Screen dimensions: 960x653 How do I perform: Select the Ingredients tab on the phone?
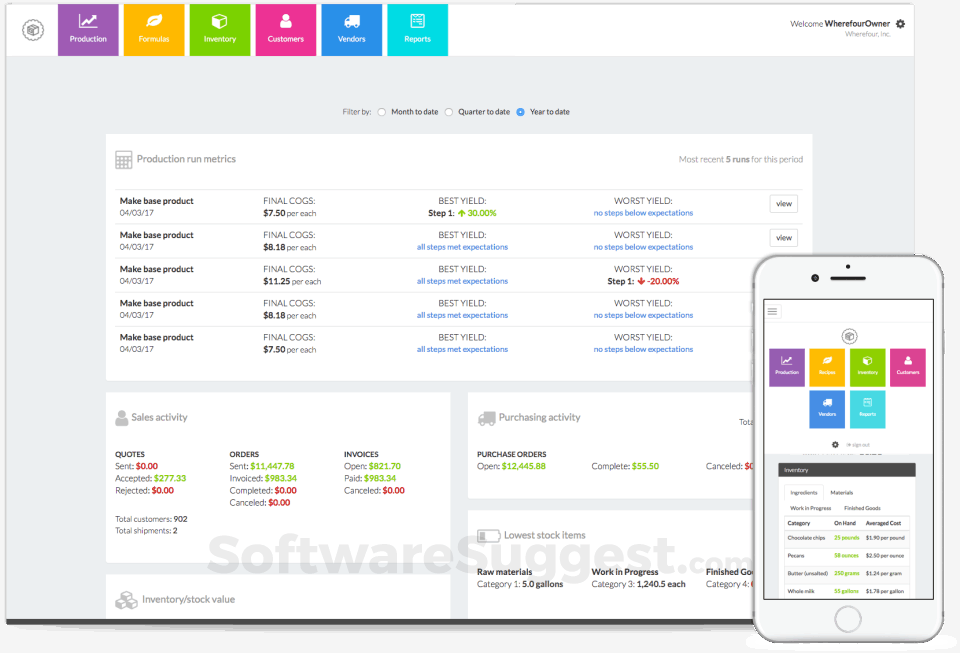click(805, 493)
